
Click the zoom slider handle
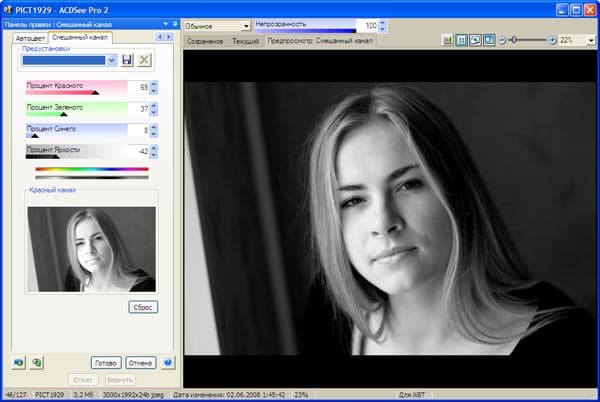[514, 40]
